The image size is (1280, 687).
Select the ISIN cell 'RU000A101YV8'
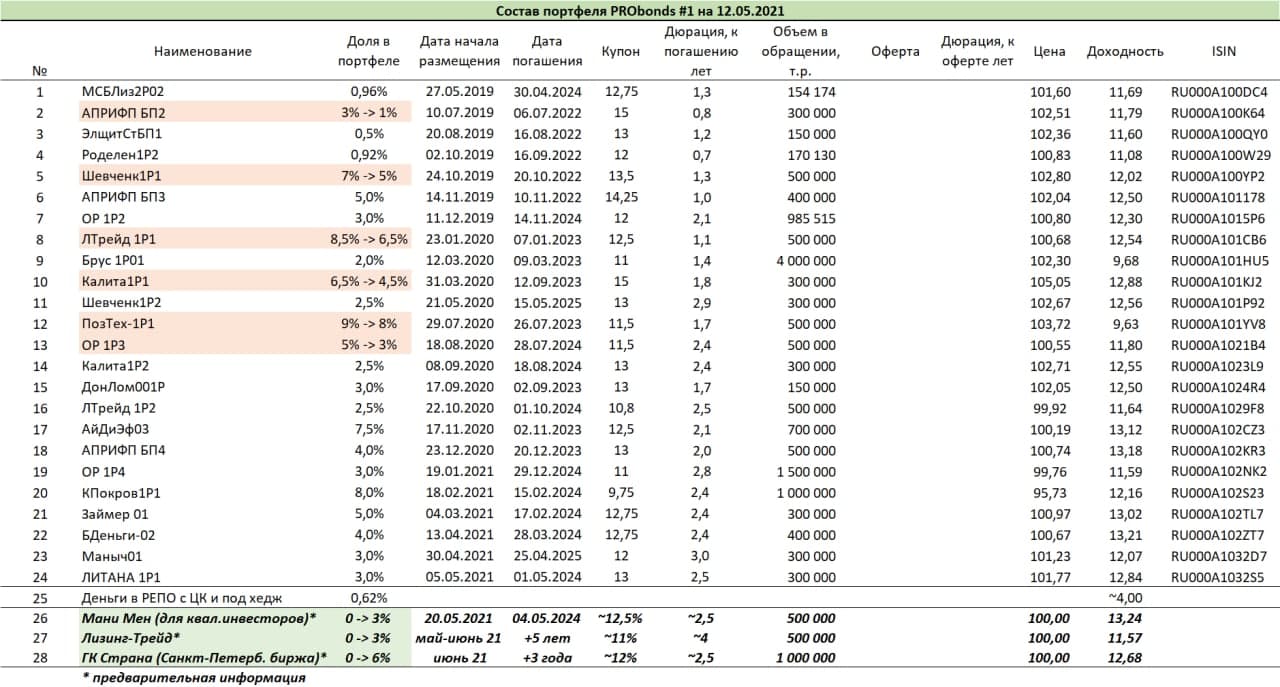[x=1219, y=324]
